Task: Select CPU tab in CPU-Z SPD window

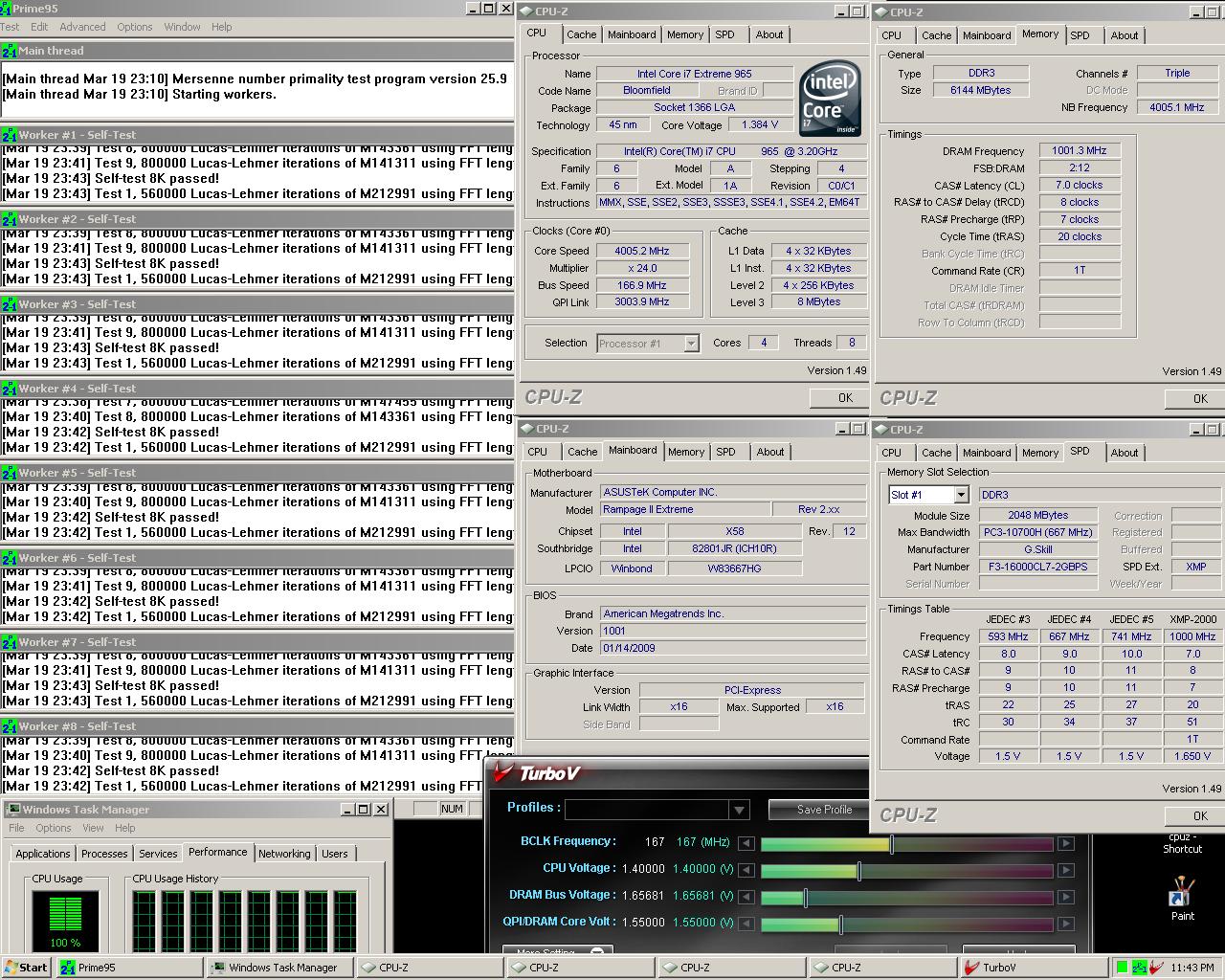Action: [892, 453]
